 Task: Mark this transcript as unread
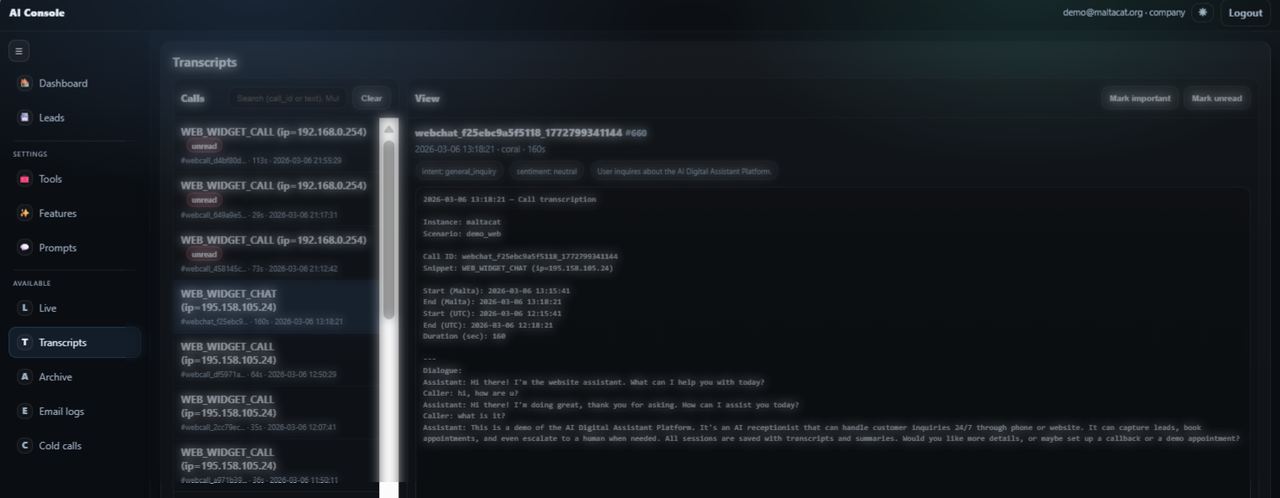(x=1216, y=98)
